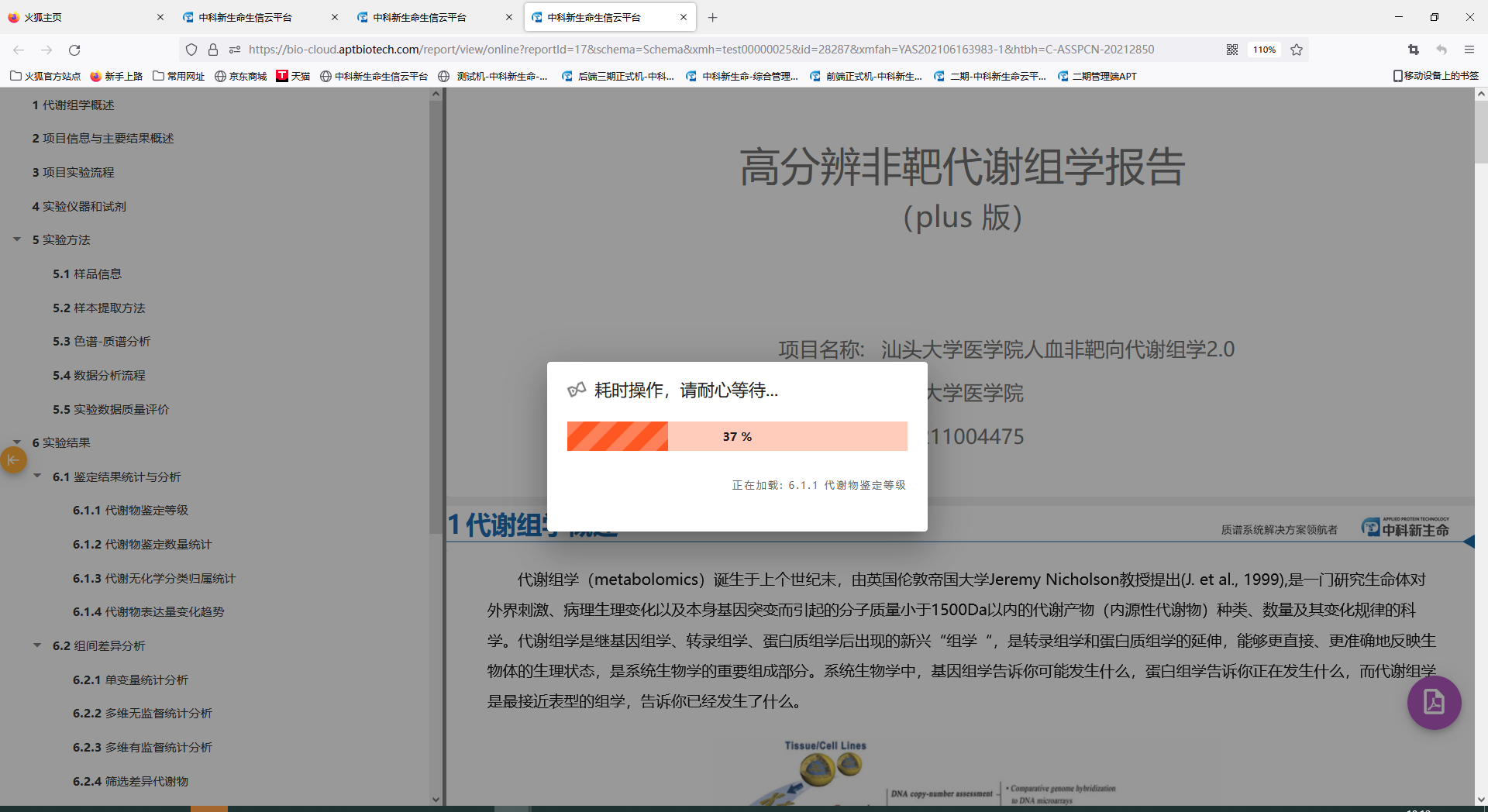The image size is (1488, 812).
Task: Open the PDF download button on the report
Action: click(1434, 703)
